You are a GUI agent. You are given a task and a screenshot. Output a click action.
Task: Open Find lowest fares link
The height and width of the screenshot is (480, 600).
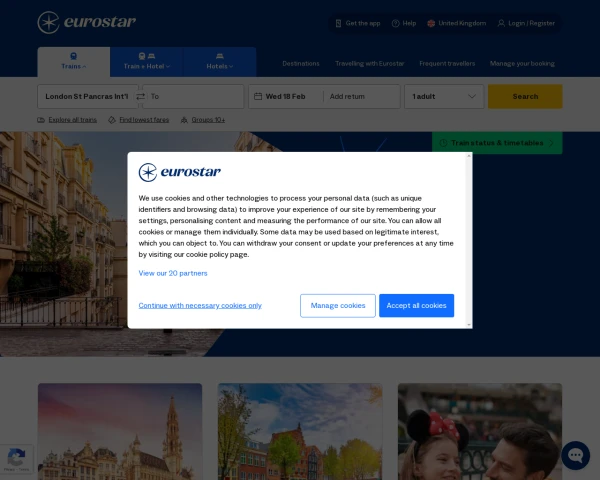coord(144,120)
